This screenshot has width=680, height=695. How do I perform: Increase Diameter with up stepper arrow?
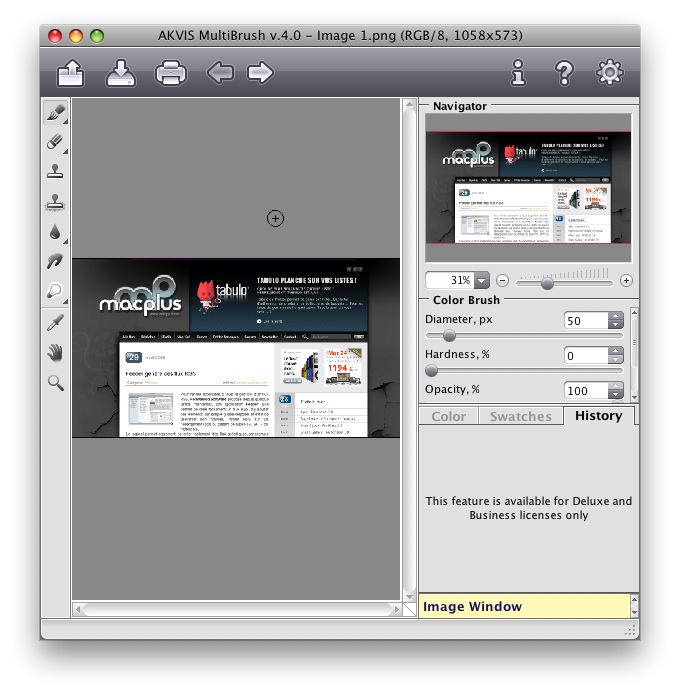[x=615, y=316]
